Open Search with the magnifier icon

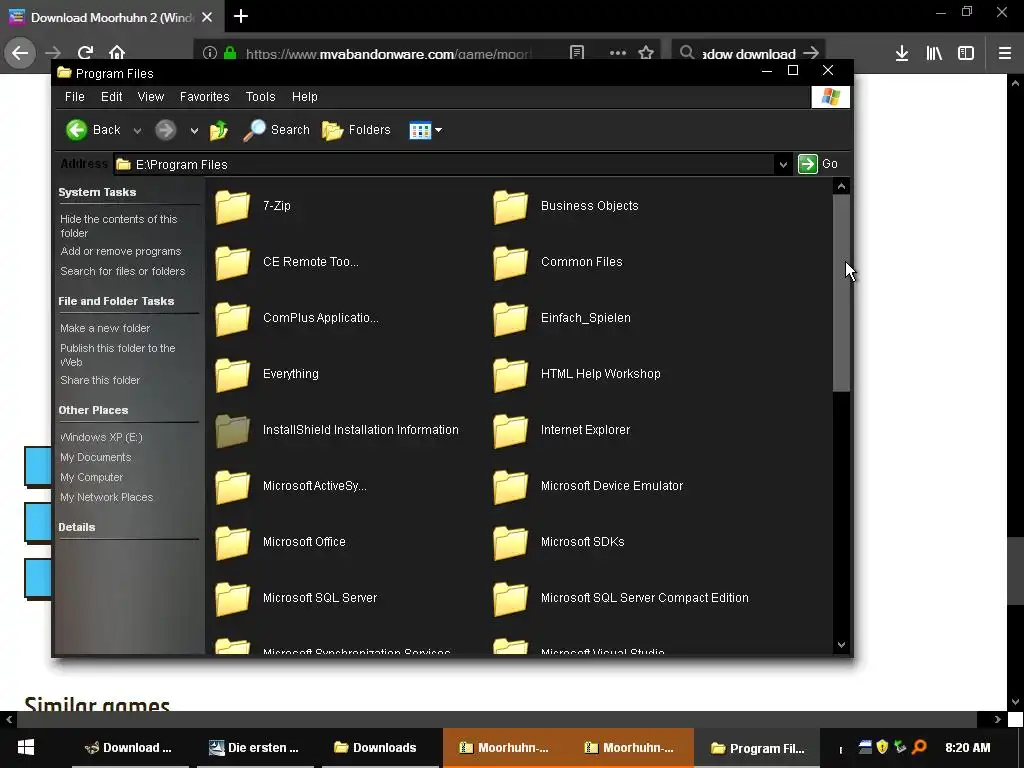click(254, 130)
